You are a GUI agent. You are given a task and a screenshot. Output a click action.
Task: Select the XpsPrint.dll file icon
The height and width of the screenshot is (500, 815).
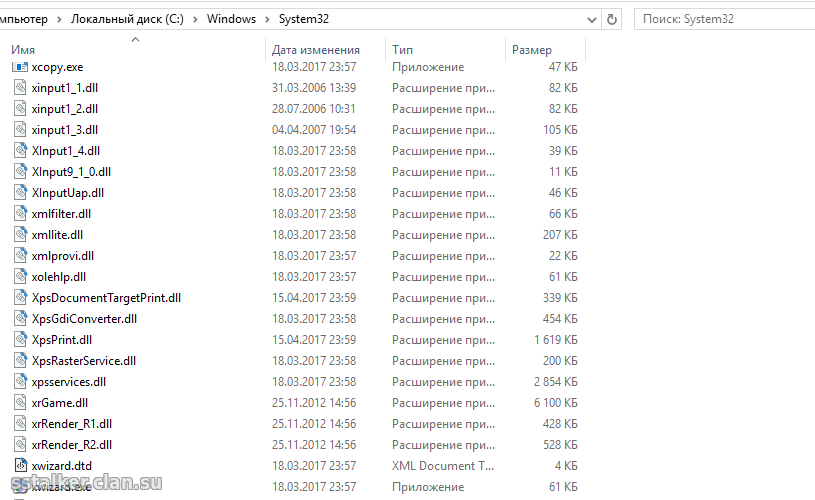coord(20,339)
